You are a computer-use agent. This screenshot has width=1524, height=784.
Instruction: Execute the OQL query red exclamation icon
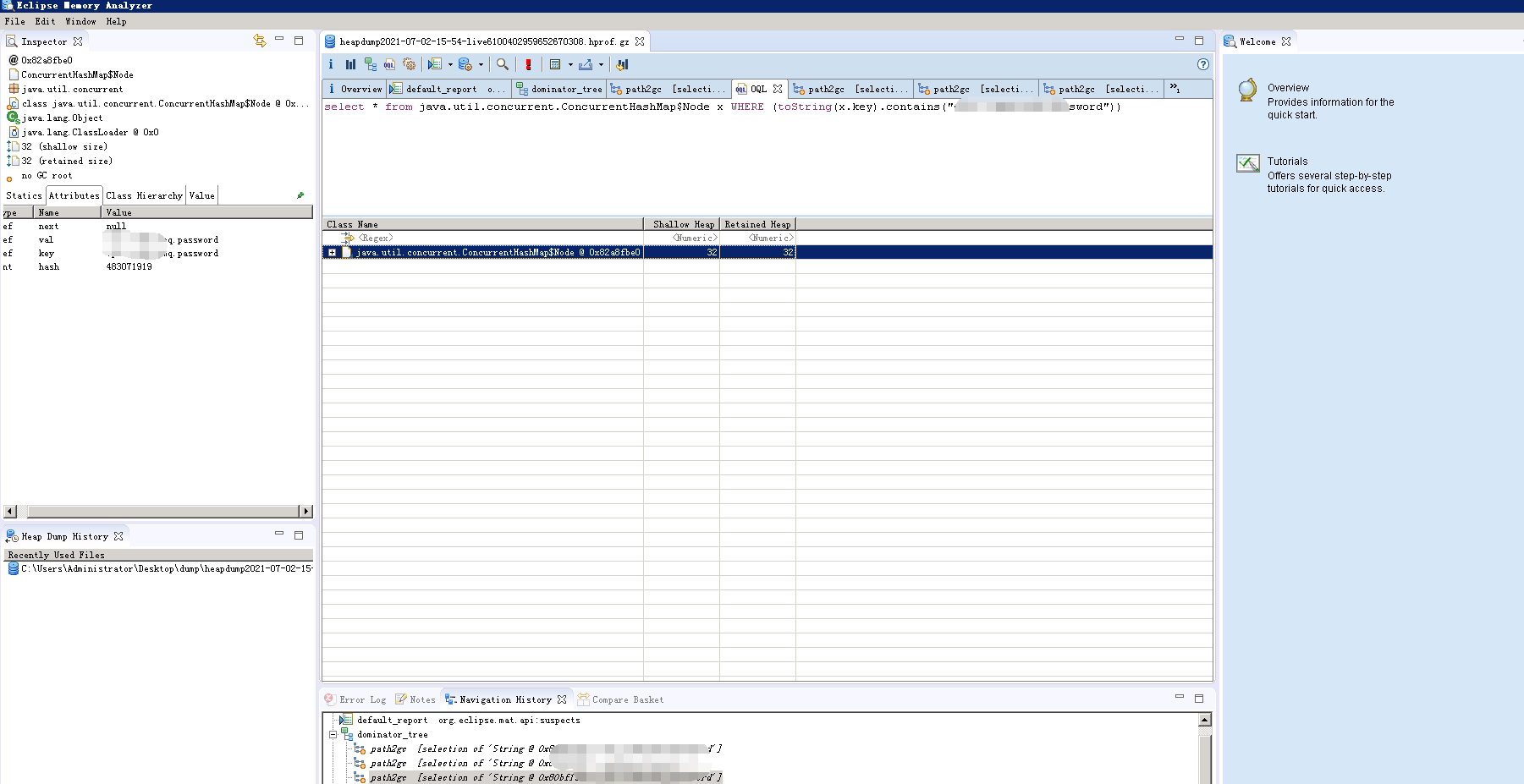pos(528,64)
